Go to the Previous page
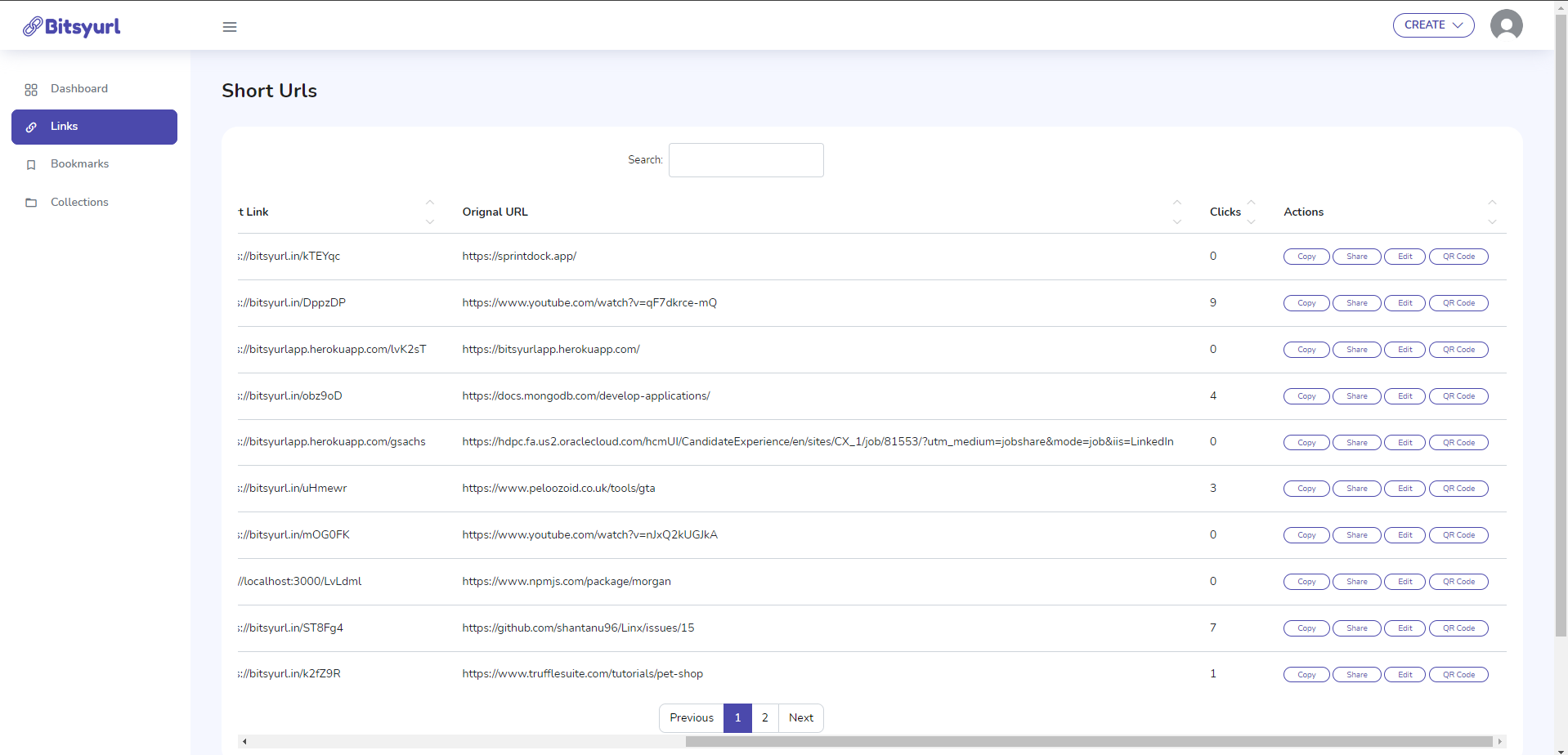This screenshot has height=755, width=1568. (x=692, y=718)
